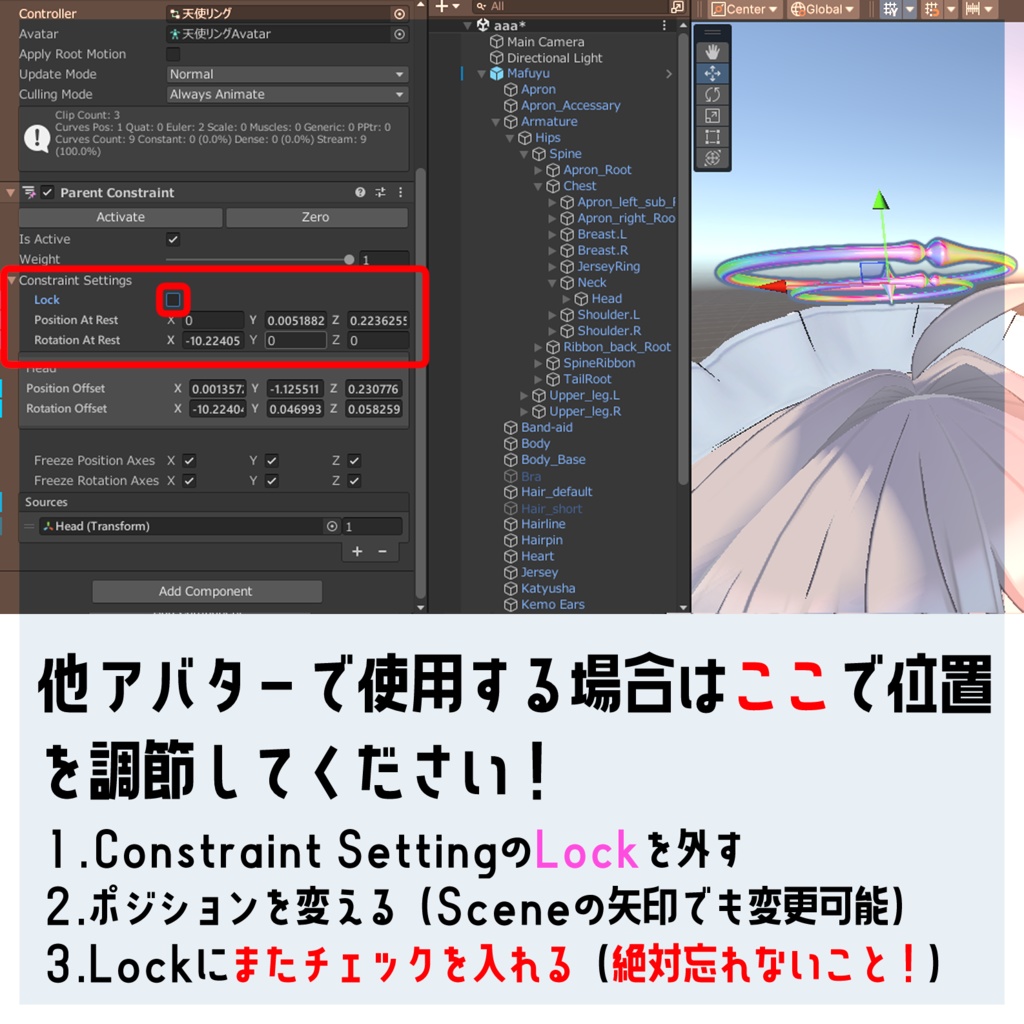This screenshot has width=1024, height=1024.
Task: Click Position Offset Z field
Action: (374, 389)
